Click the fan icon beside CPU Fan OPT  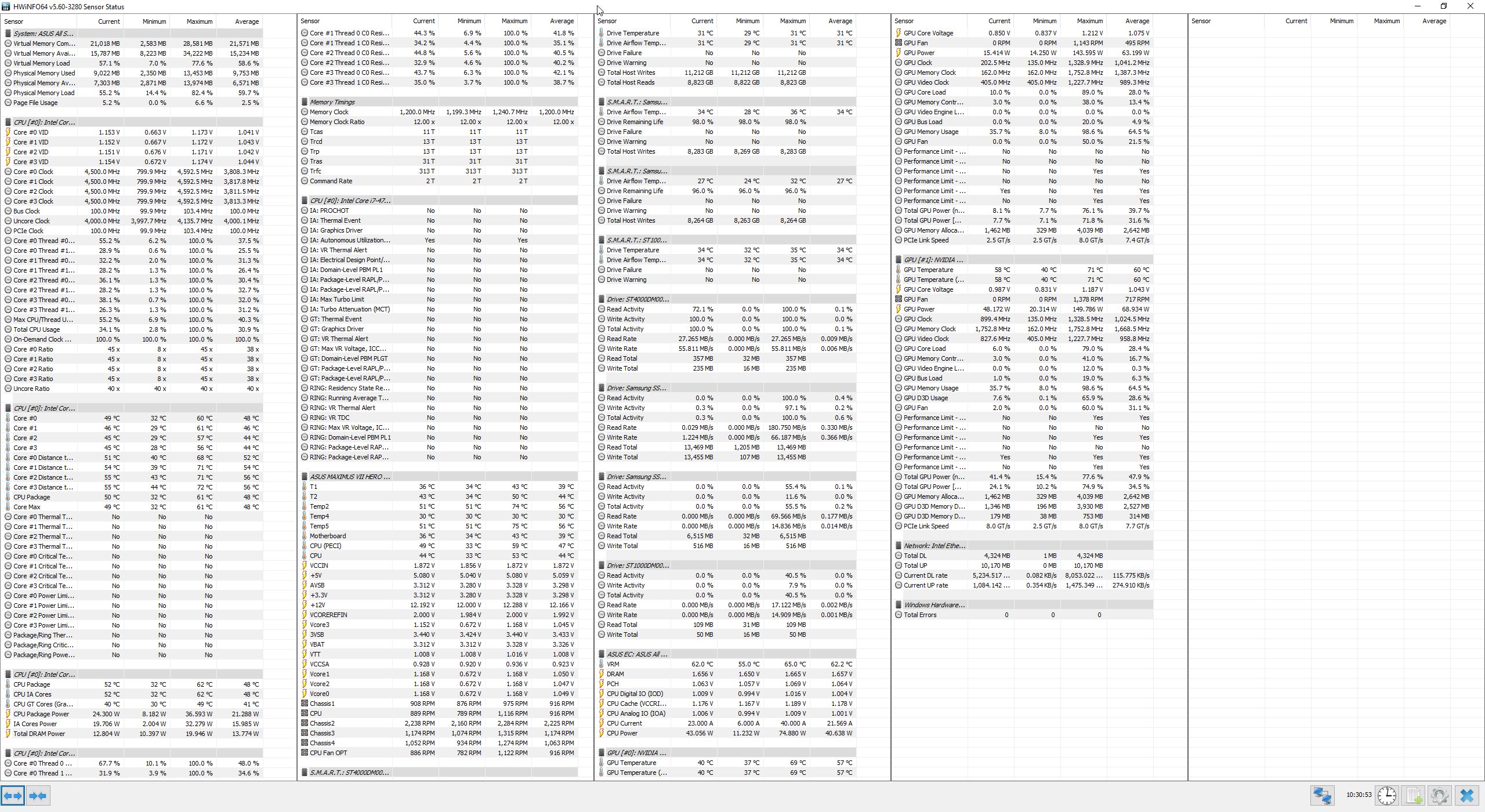[x=305, y=753]
